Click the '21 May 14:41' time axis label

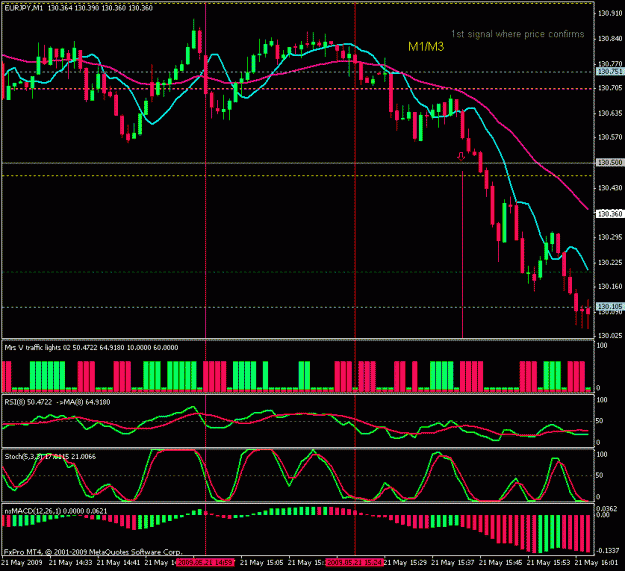(118, 563)
